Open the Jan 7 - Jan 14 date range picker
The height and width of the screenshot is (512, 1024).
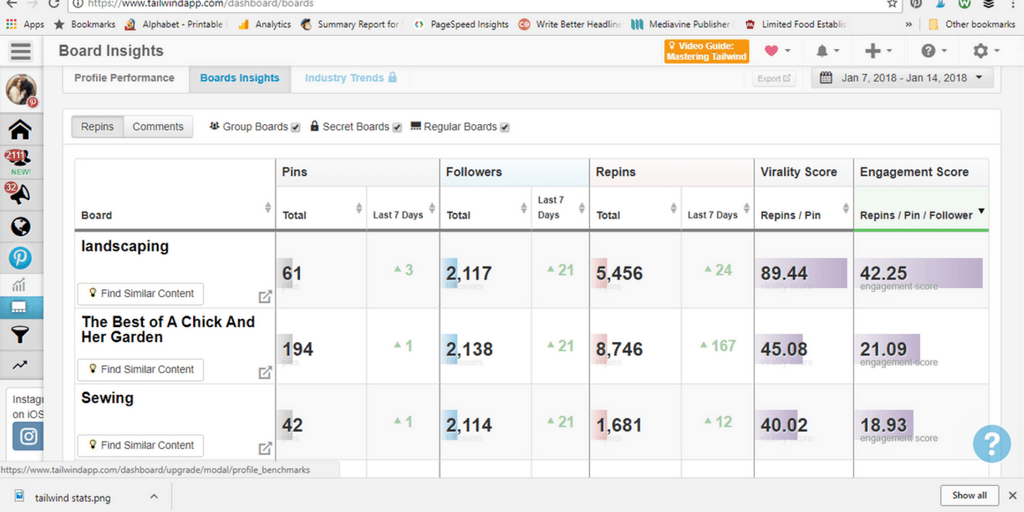902,78
